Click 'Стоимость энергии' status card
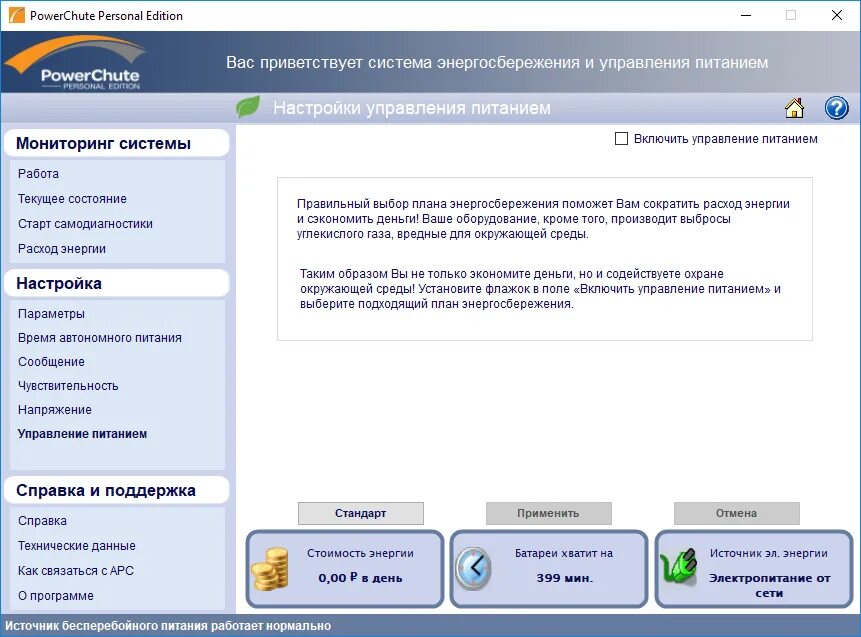 tap(345, 569)
